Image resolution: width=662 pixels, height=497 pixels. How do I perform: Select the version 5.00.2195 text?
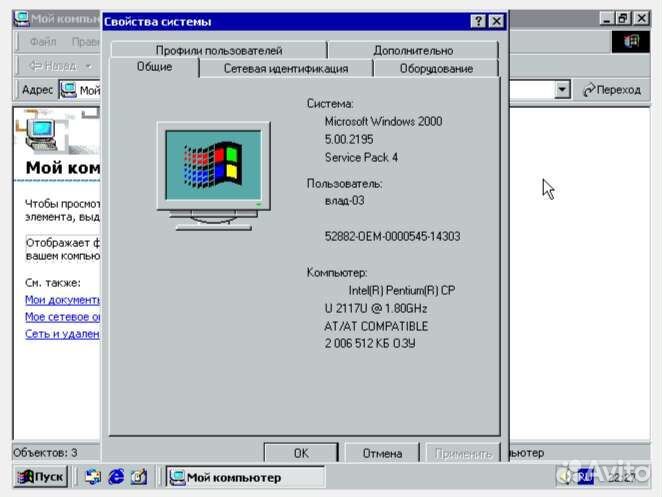point(349,139)
